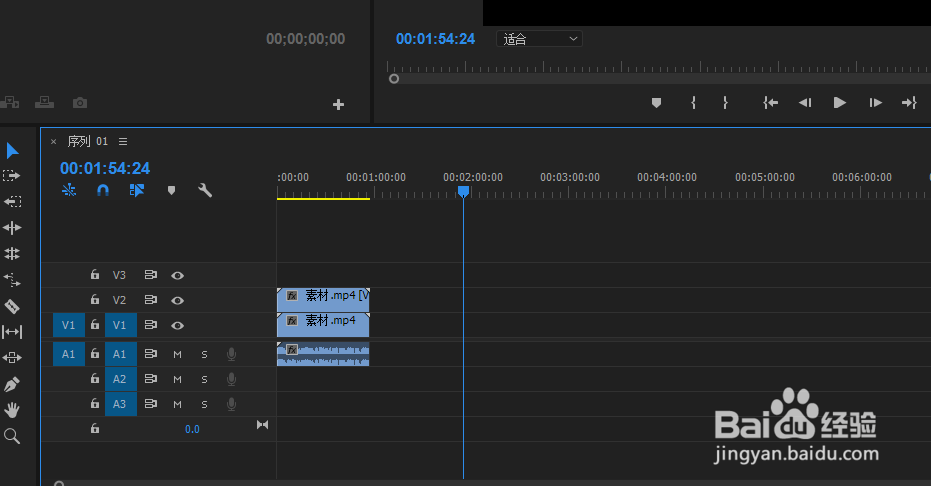Viewport: 931px width, 486px height.
Task: Open the 序列 01 panel menu
Action: [123, 142]
